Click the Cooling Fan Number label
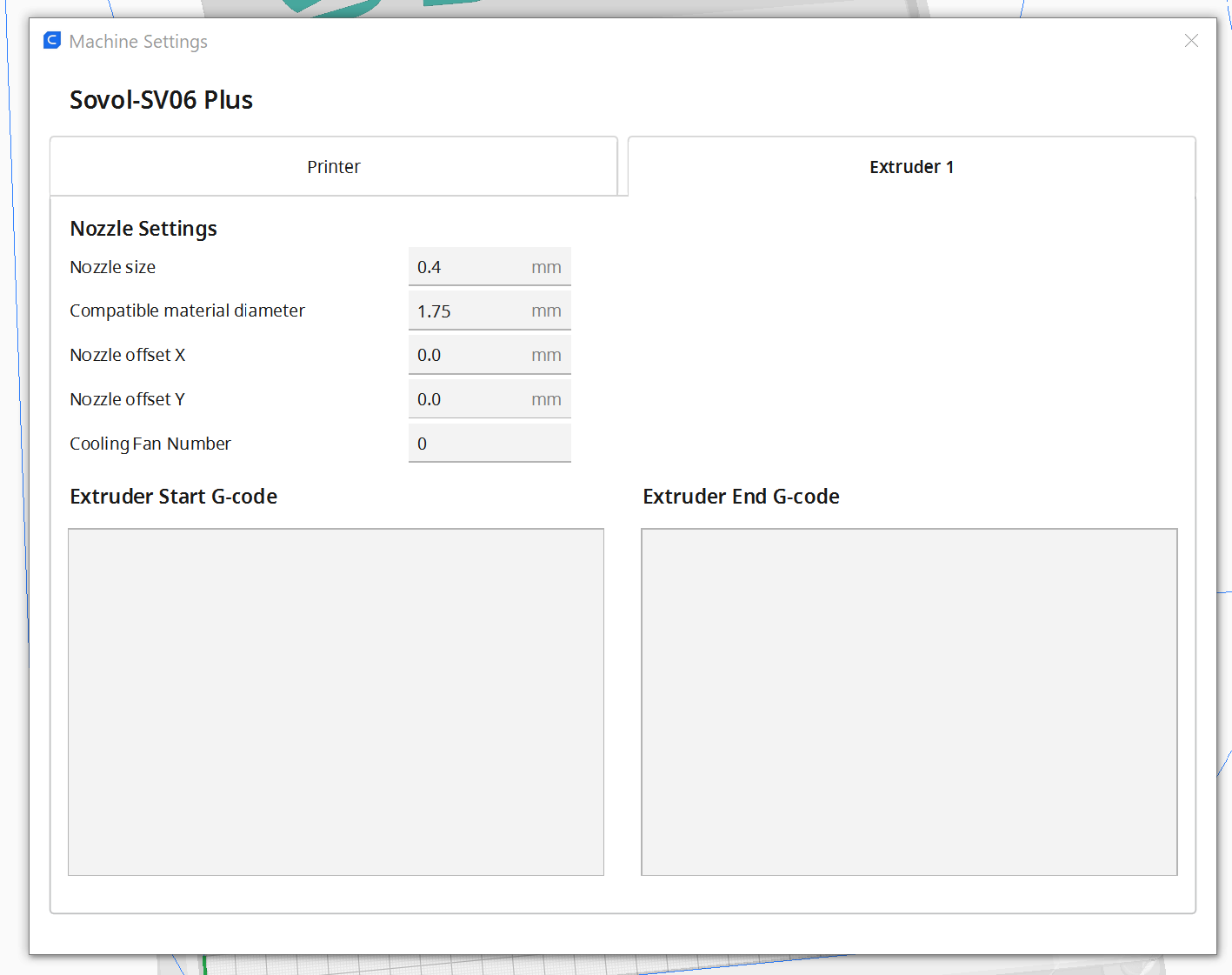Image resolution: width=1232 pixels, height=975 pixels. tap(150, 444)
